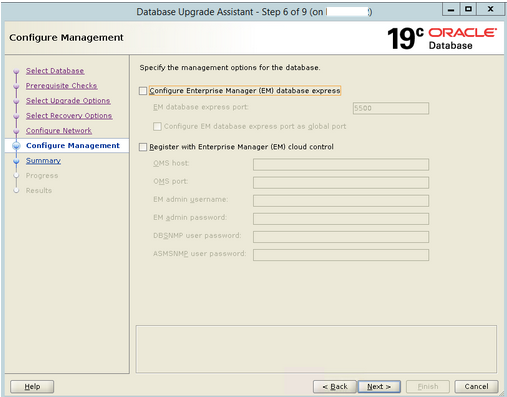This screenshot has height=397, width=507.
Task: Click the Results step label
Action: [x=39, y=191]
